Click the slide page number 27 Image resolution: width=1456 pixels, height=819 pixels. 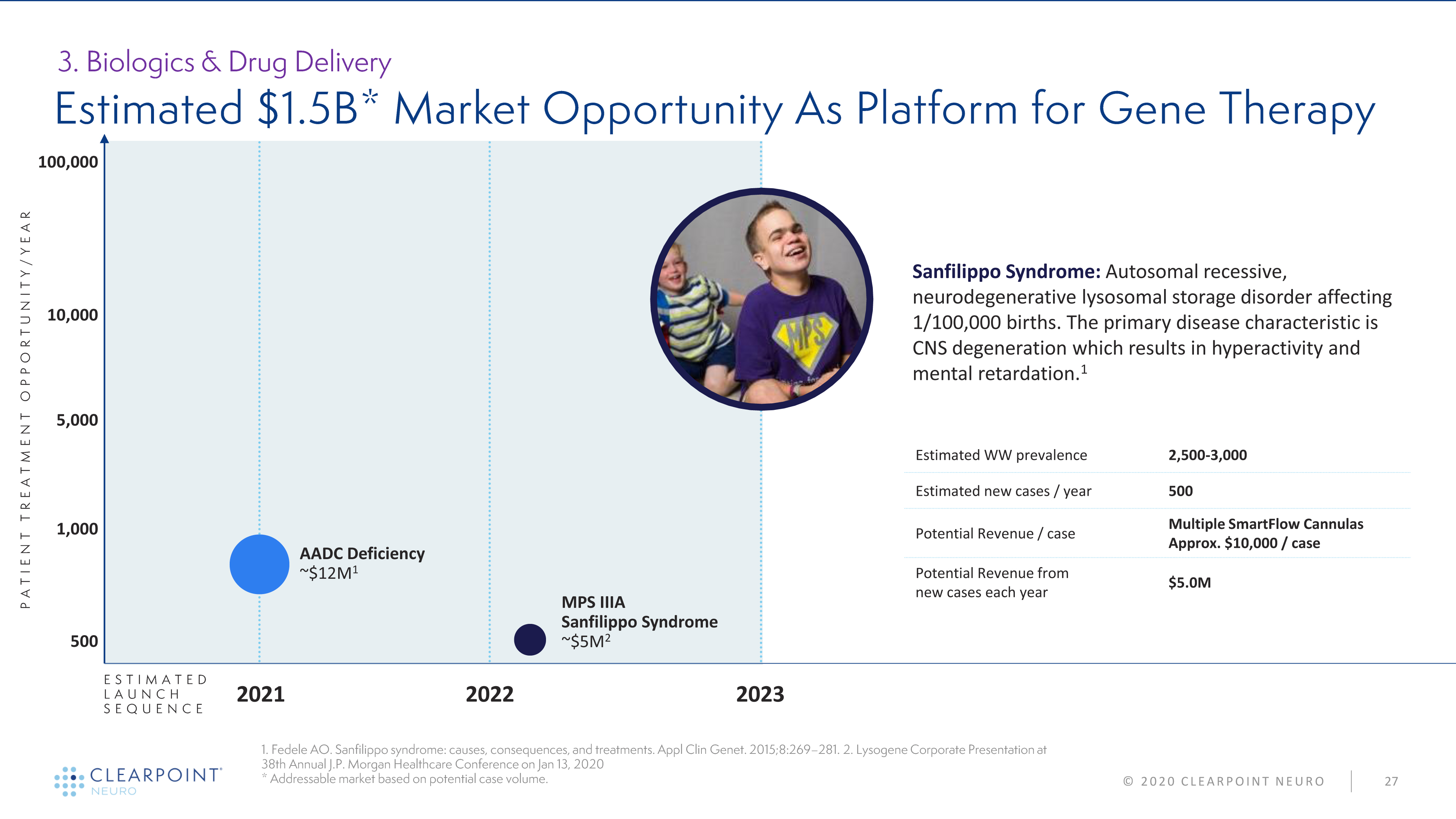click(1391, 781)
